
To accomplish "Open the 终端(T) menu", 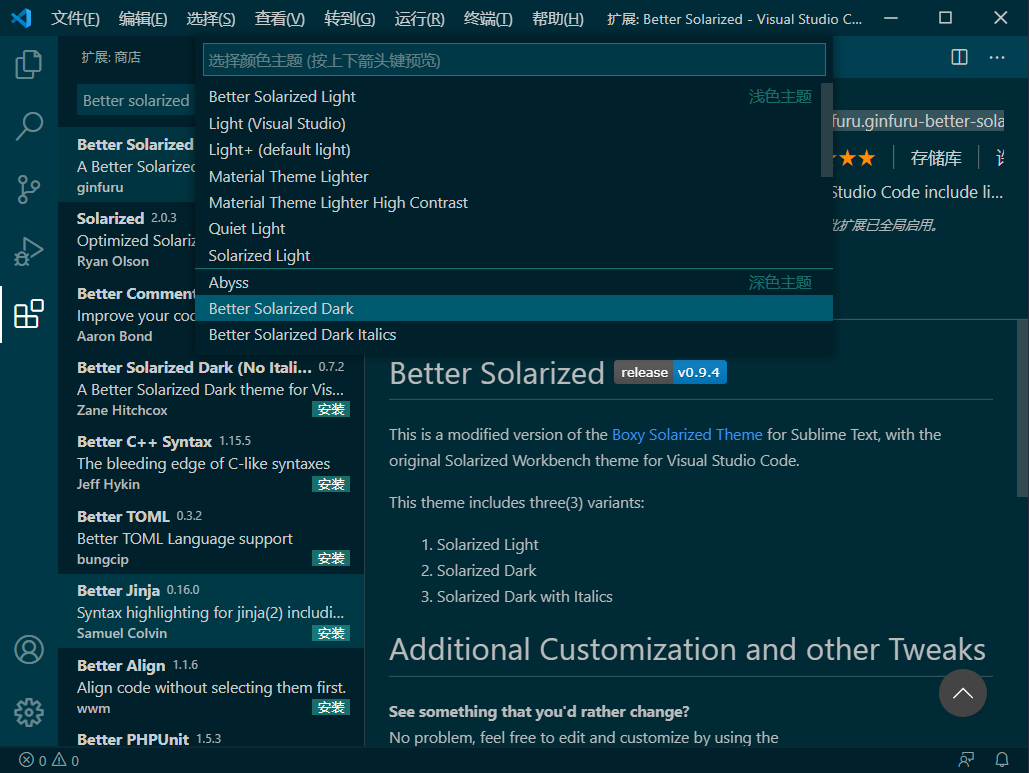I will [488, 18].
